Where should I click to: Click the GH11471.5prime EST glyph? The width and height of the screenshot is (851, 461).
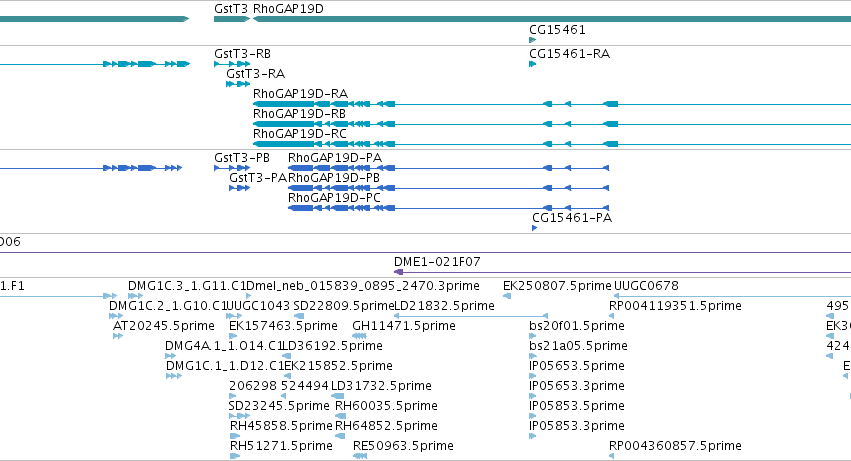pos(359,336)
